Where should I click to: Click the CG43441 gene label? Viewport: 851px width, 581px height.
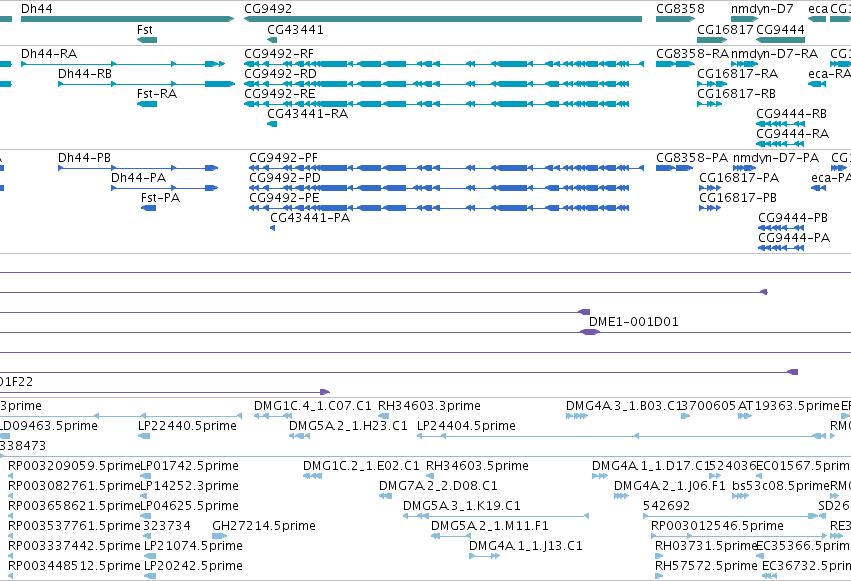pos(295,30)
